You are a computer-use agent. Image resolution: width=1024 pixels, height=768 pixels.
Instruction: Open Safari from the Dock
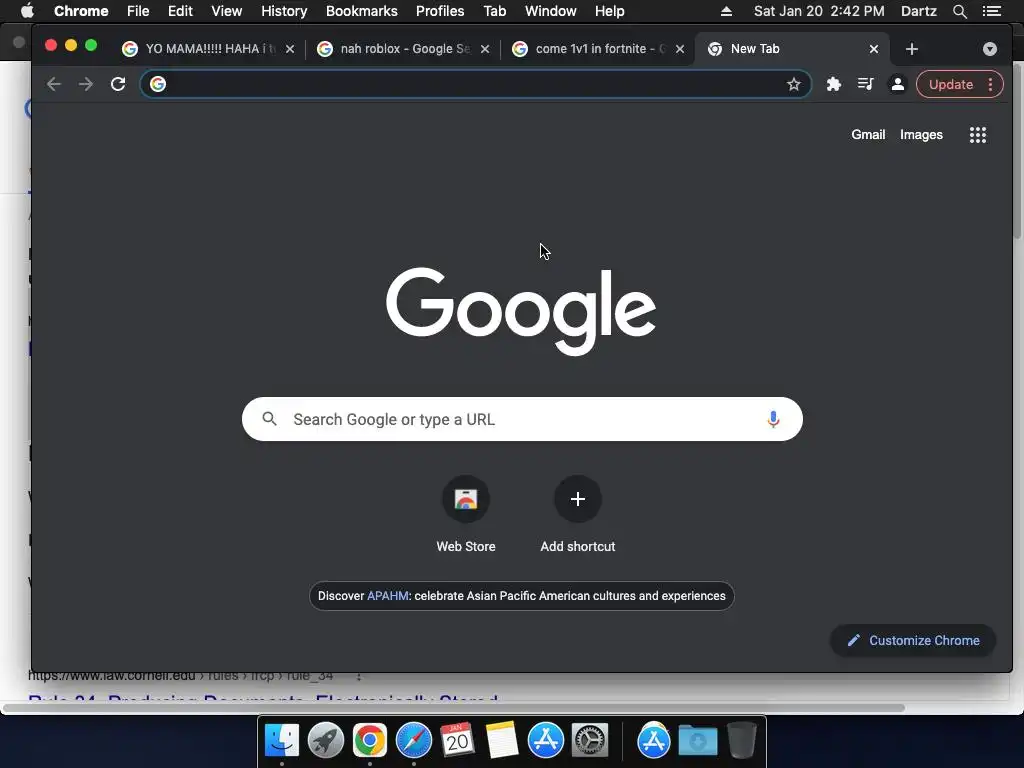pyautogui.click(x=413, y=741)
